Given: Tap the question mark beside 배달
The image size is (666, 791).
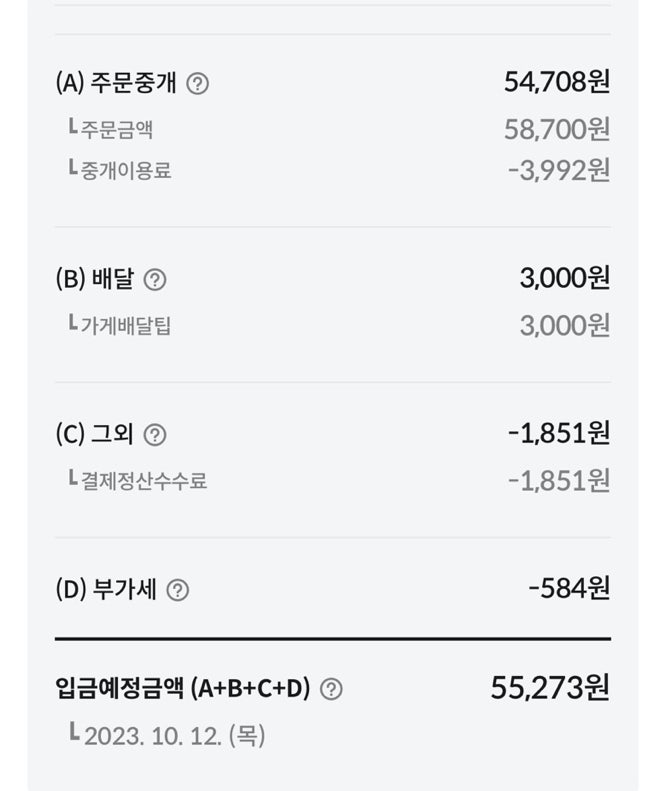Looking at the screenshot, I should [x=155, y=280].
